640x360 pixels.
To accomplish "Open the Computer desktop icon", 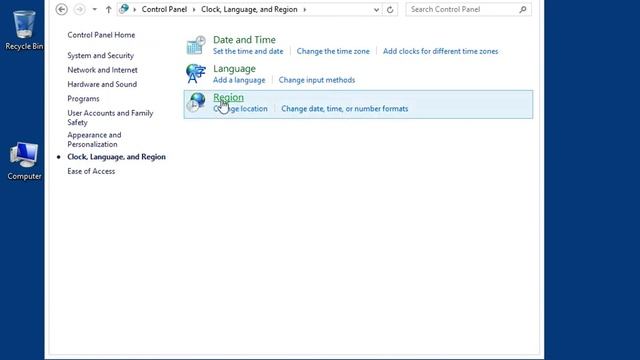I will click(x=24, y=161).
